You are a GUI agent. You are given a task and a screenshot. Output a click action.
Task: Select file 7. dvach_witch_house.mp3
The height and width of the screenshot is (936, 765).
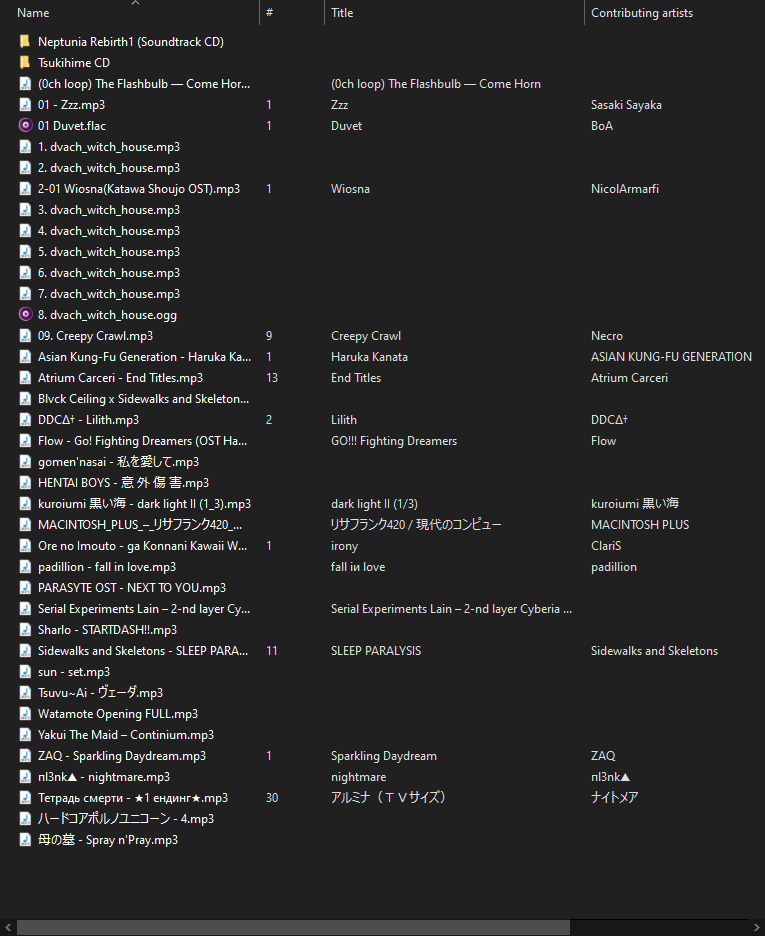tap(109, 294)
